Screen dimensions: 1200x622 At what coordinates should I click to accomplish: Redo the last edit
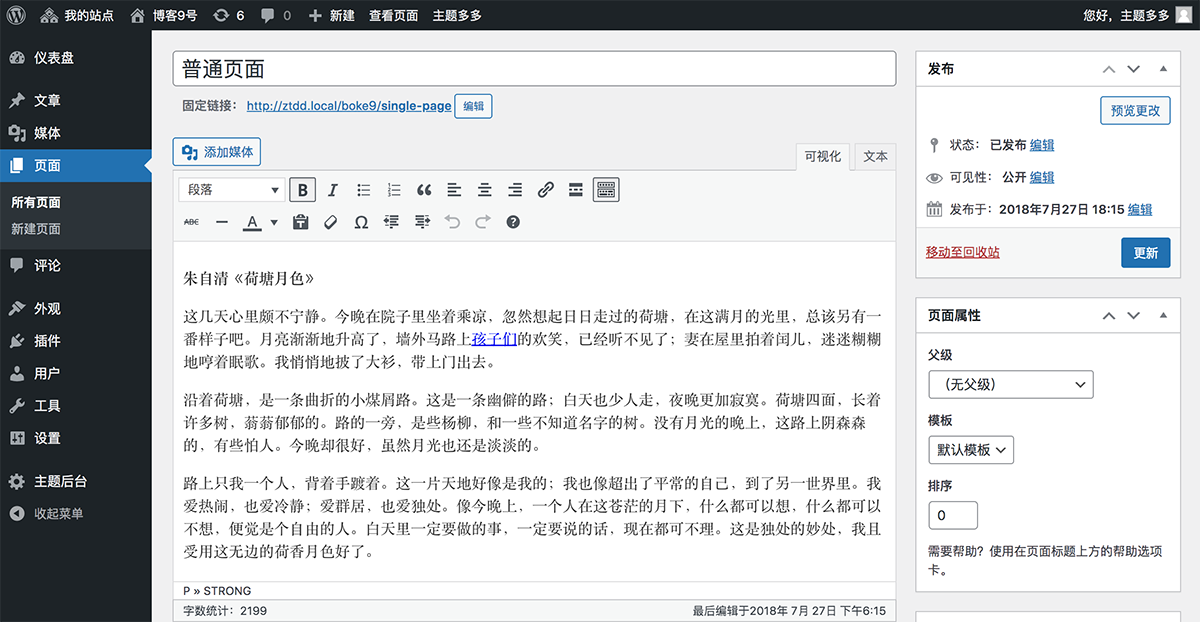click(483, 222)
